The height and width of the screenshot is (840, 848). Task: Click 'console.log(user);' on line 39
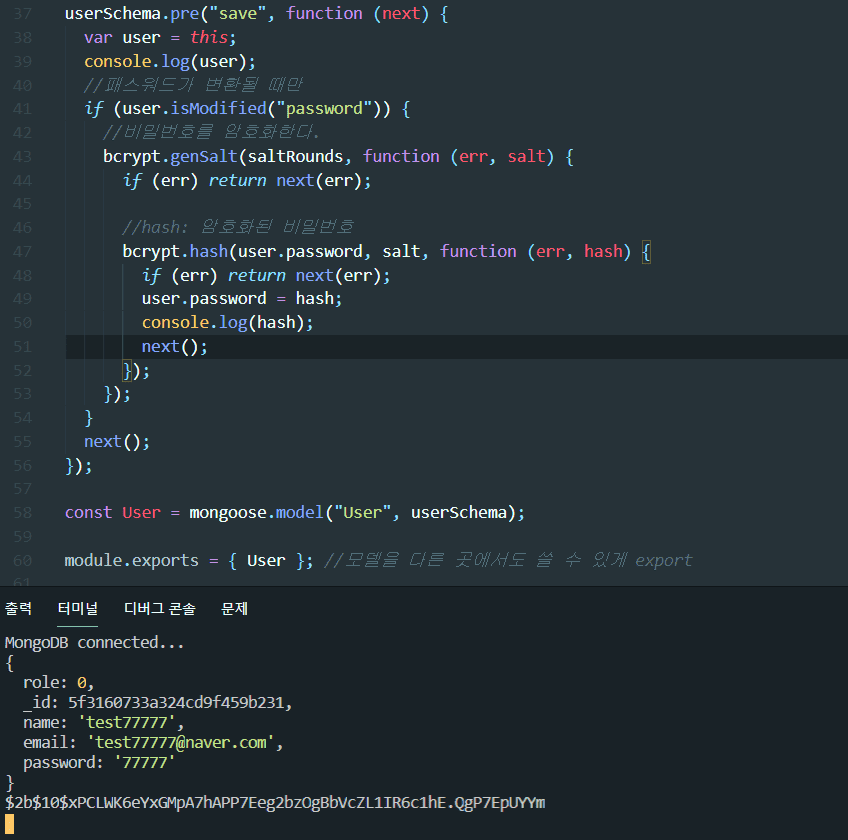click(x=170, y=61)
